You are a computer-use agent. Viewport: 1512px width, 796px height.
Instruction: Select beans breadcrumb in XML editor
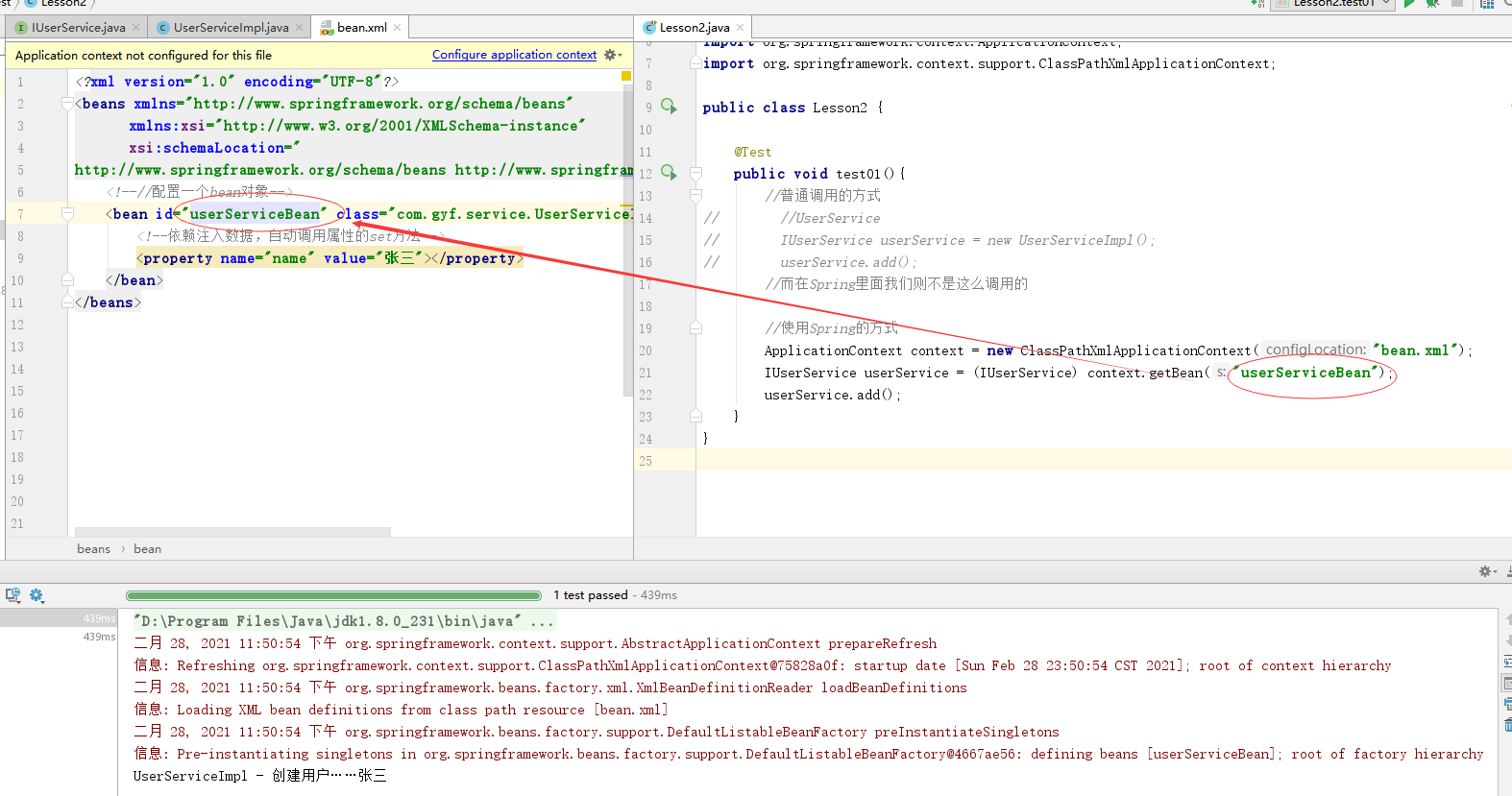(93, 549)
